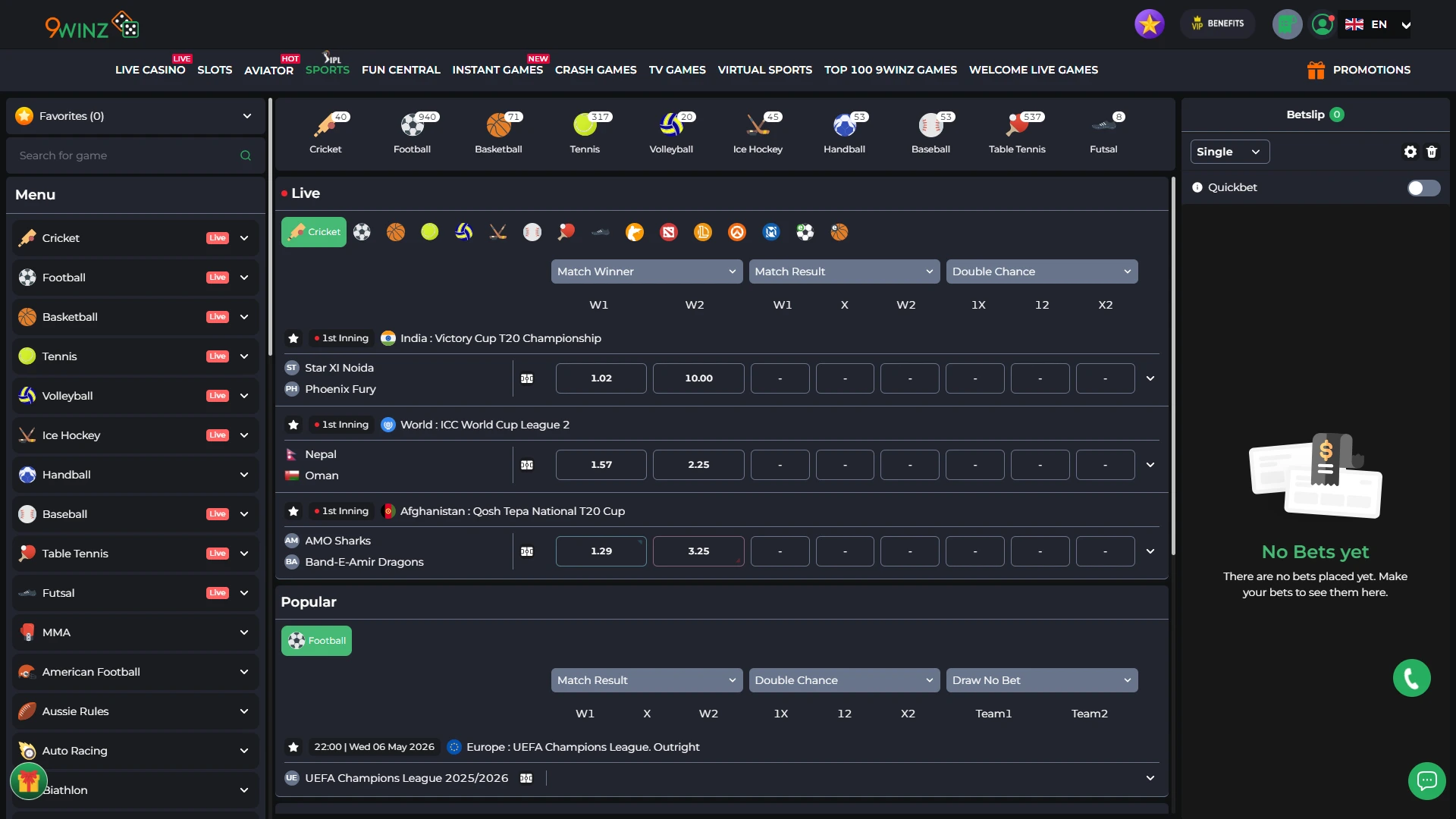1456x819 pixels.
Task: Favorite the India Victory Cup T20 Championship
Action: click(293, 338)
